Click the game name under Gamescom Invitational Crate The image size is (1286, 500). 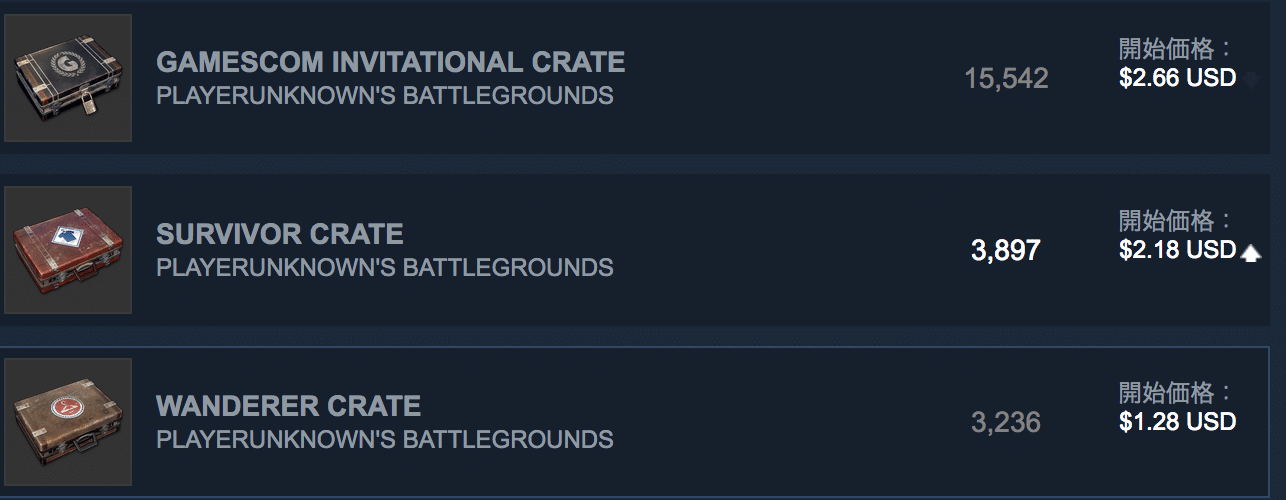coord(385,96)
